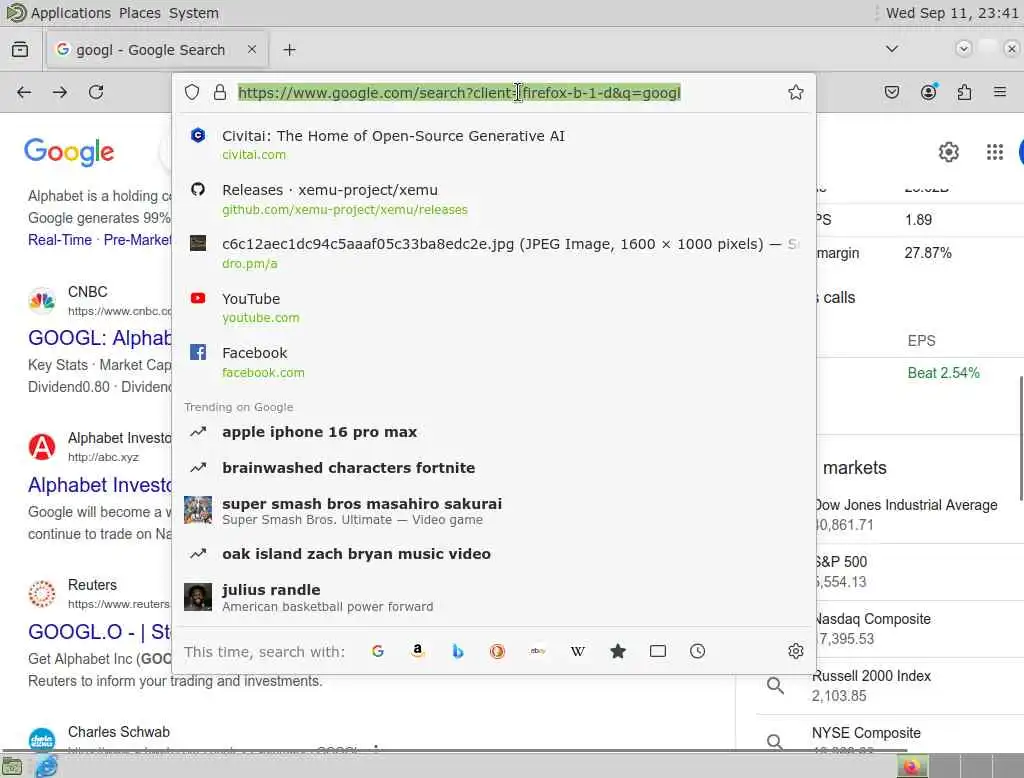This screenshot has height=778, width=1024.
Task: Search this time with Google icon
Action: point(377,651)
